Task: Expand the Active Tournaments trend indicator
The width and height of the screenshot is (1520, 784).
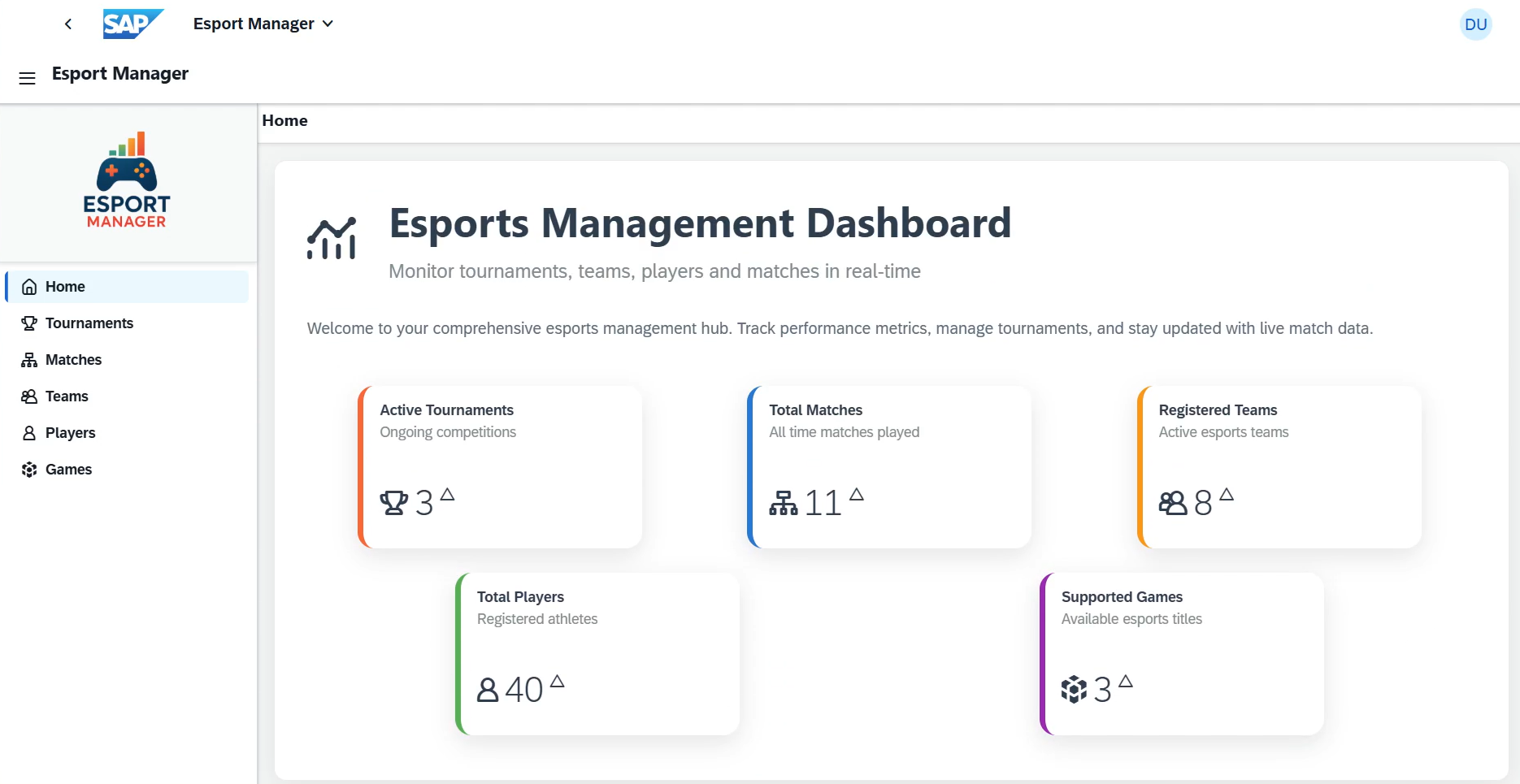Action: [446, 496]
